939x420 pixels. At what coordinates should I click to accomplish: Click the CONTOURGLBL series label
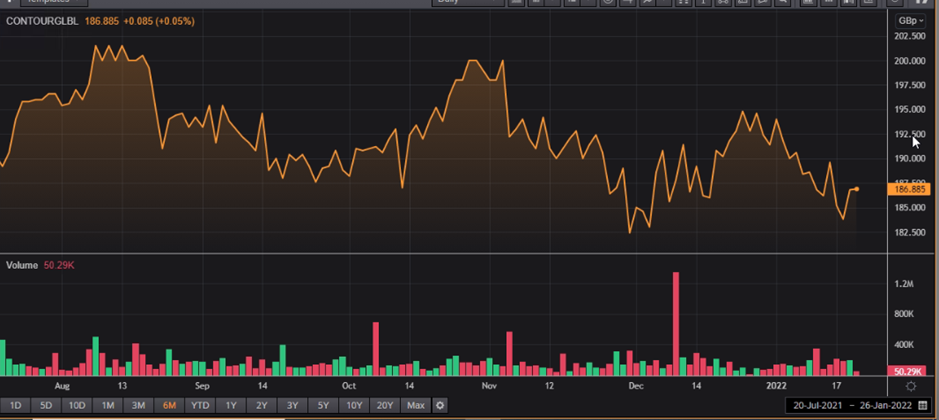click(x=42, y=21)
